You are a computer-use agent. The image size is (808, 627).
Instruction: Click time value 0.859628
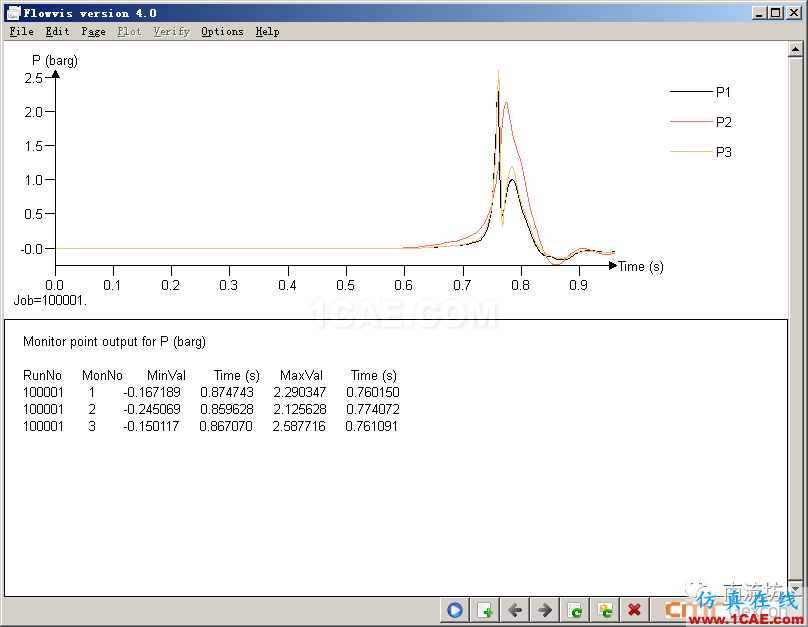[227, 409]
